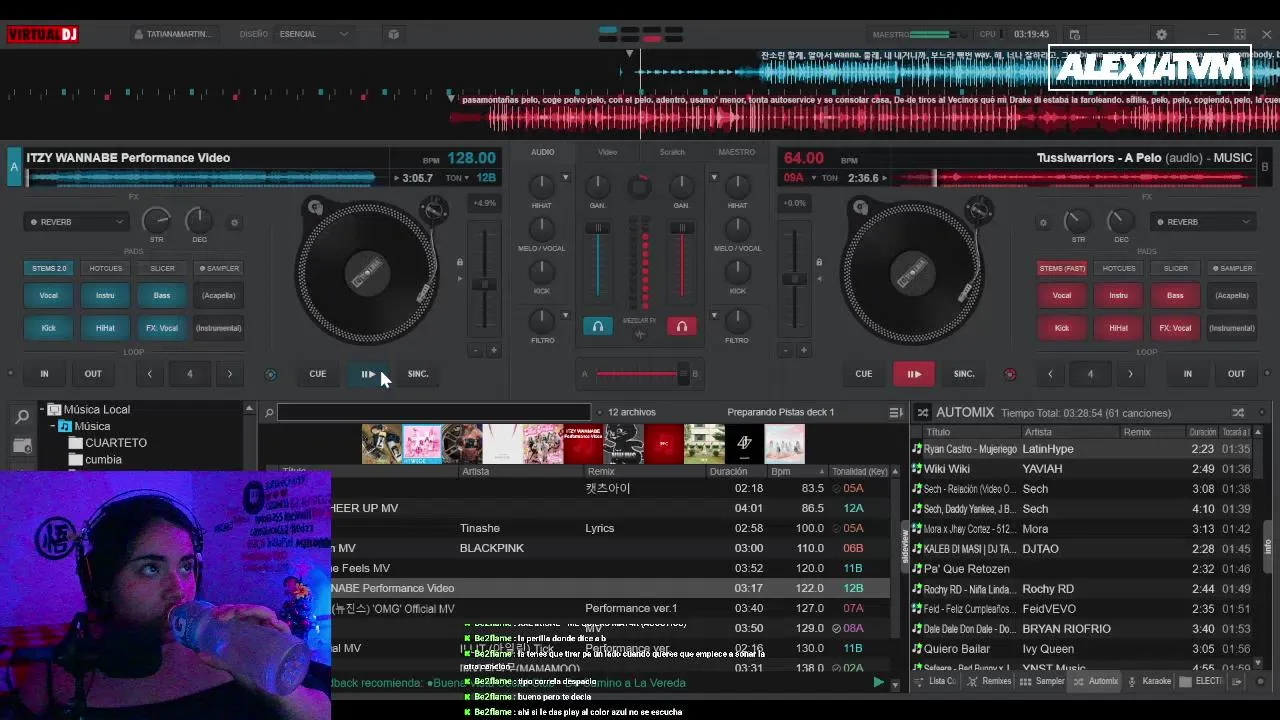Click the browser search magnifier icon

coord(269,413)
